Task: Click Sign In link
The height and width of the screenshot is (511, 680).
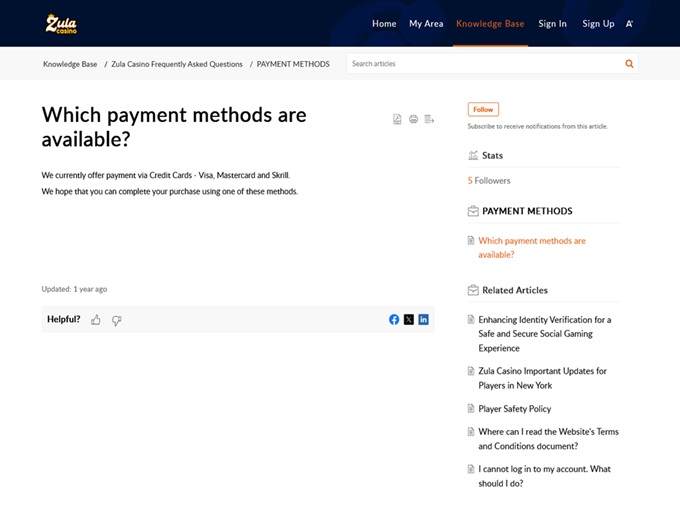Action: point(552,23)
